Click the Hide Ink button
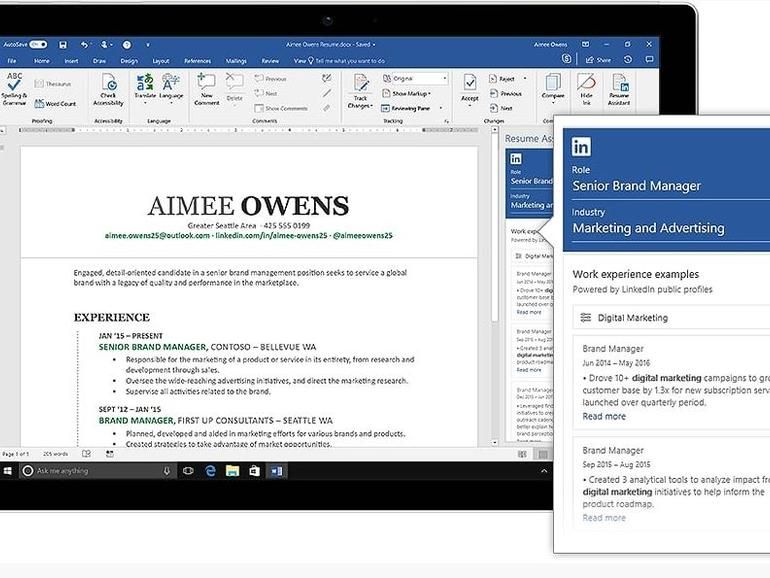Viewport: 770px width, 578px height. tap(586, 89)
